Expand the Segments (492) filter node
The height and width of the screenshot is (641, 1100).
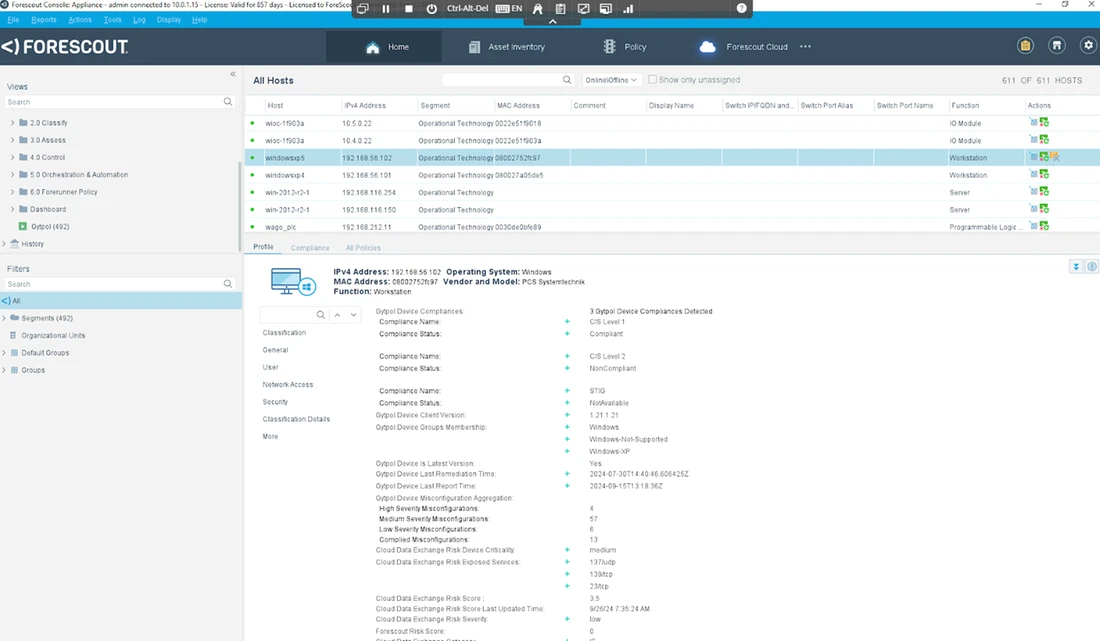(x=5, y=318)
